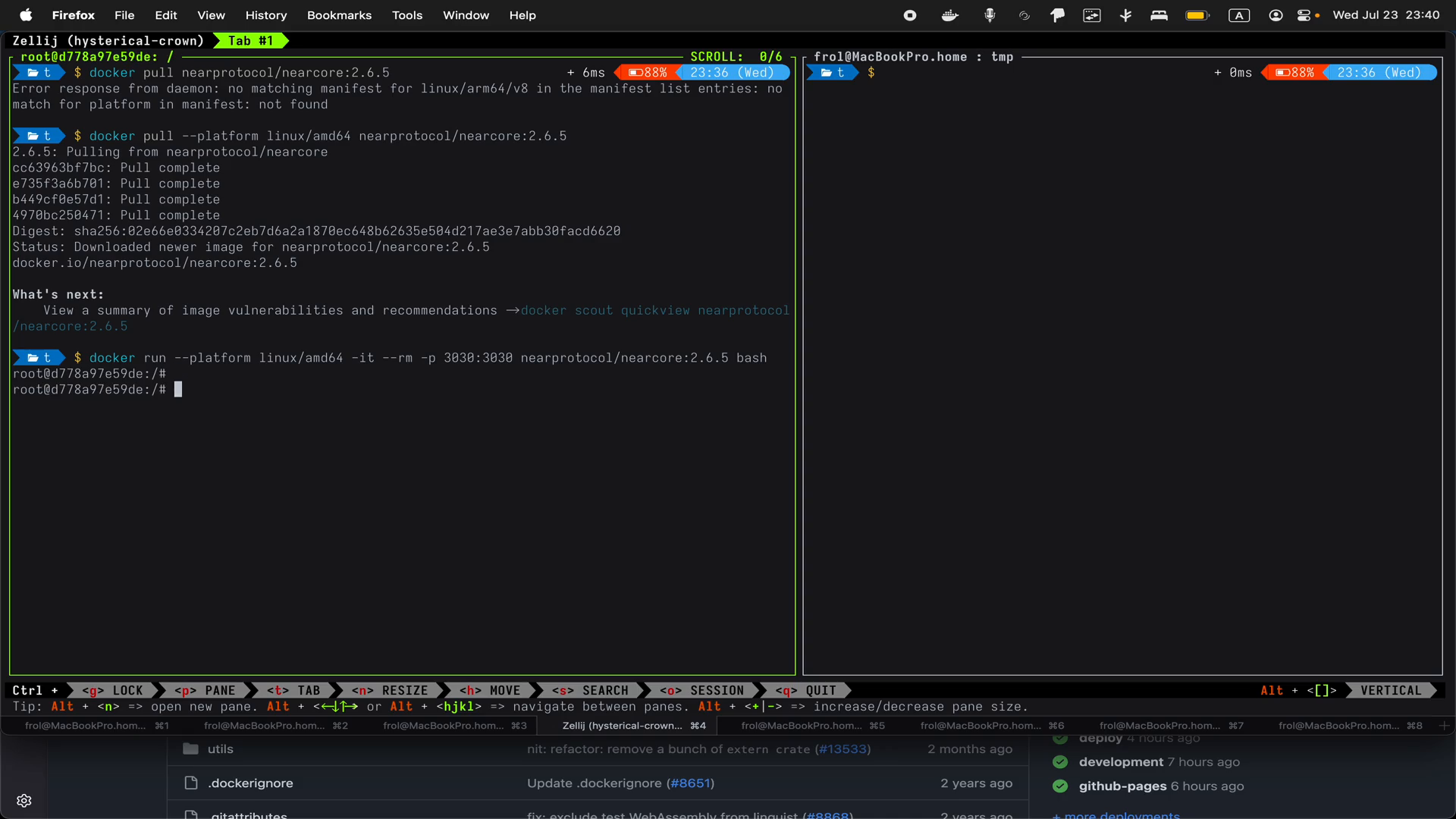Click the user account menu bar icon

click(x=1275, y=15)
